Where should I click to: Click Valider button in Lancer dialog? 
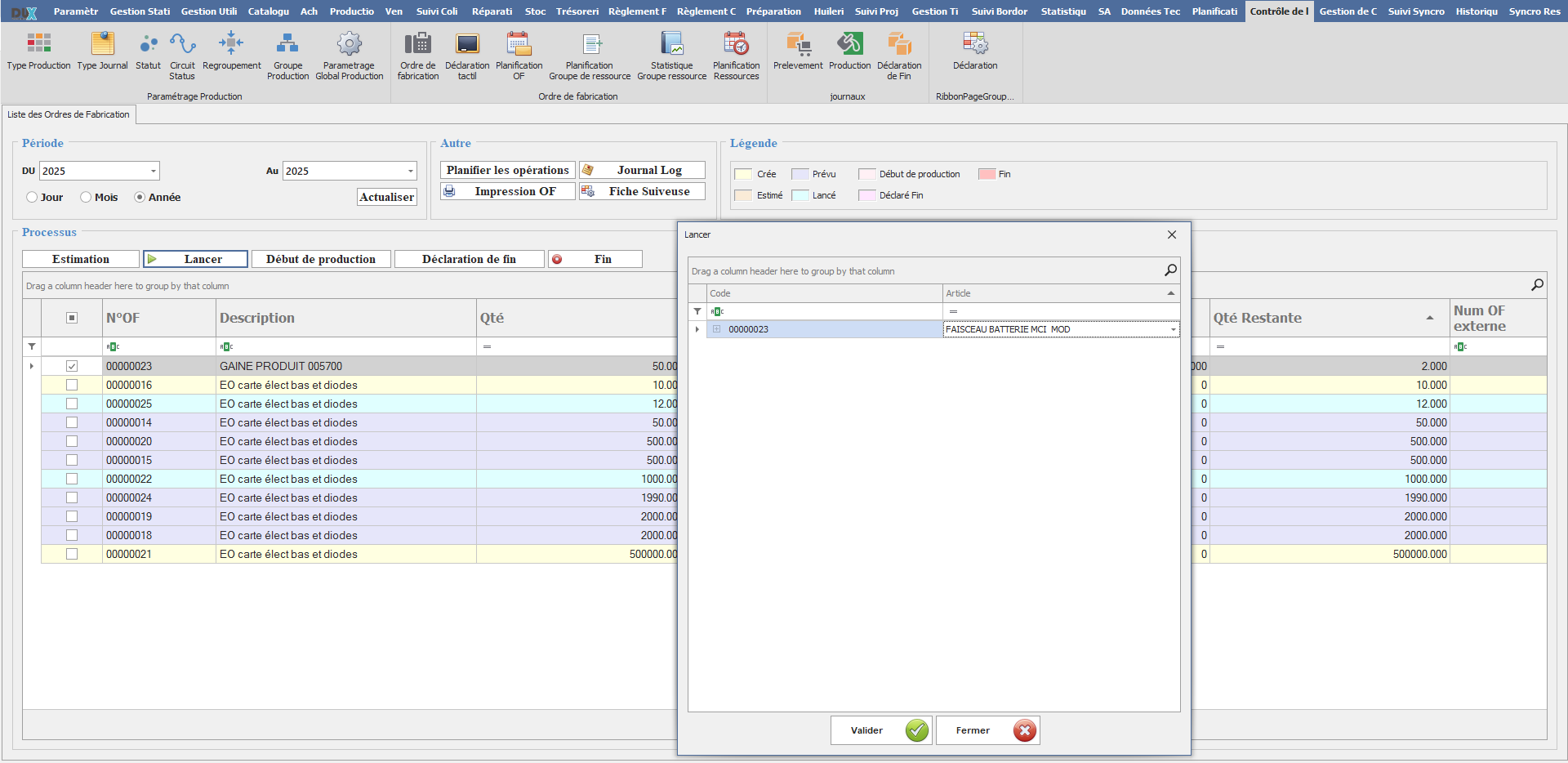pyautogui.click(x=881, y=730)
